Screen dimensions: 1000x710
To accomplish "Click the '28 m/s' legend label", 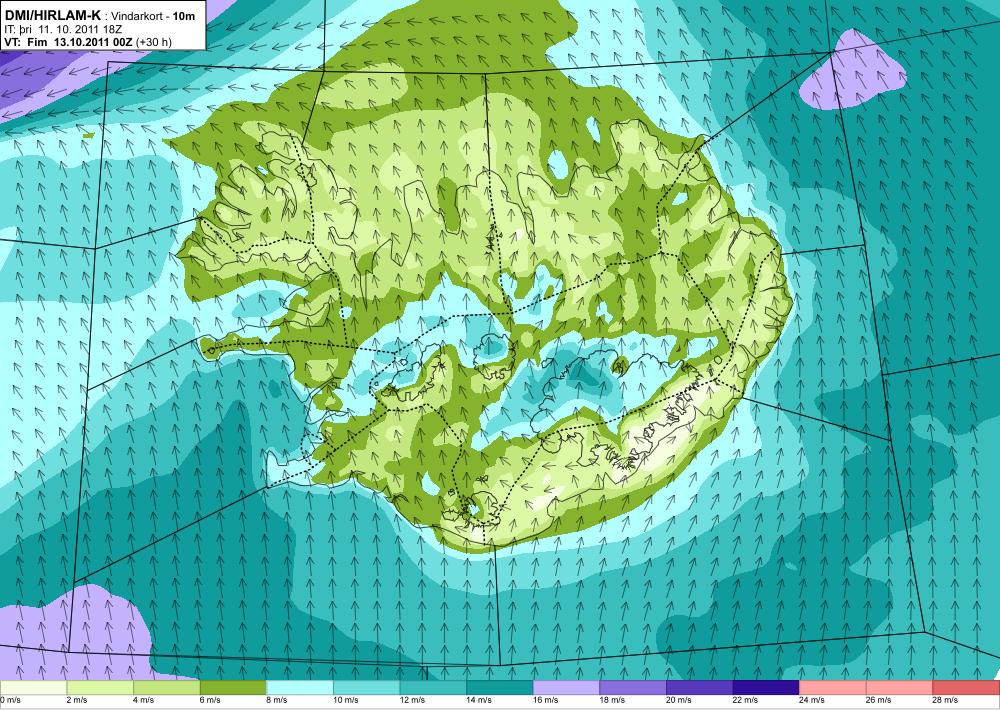I will click(x=945, y=700).
